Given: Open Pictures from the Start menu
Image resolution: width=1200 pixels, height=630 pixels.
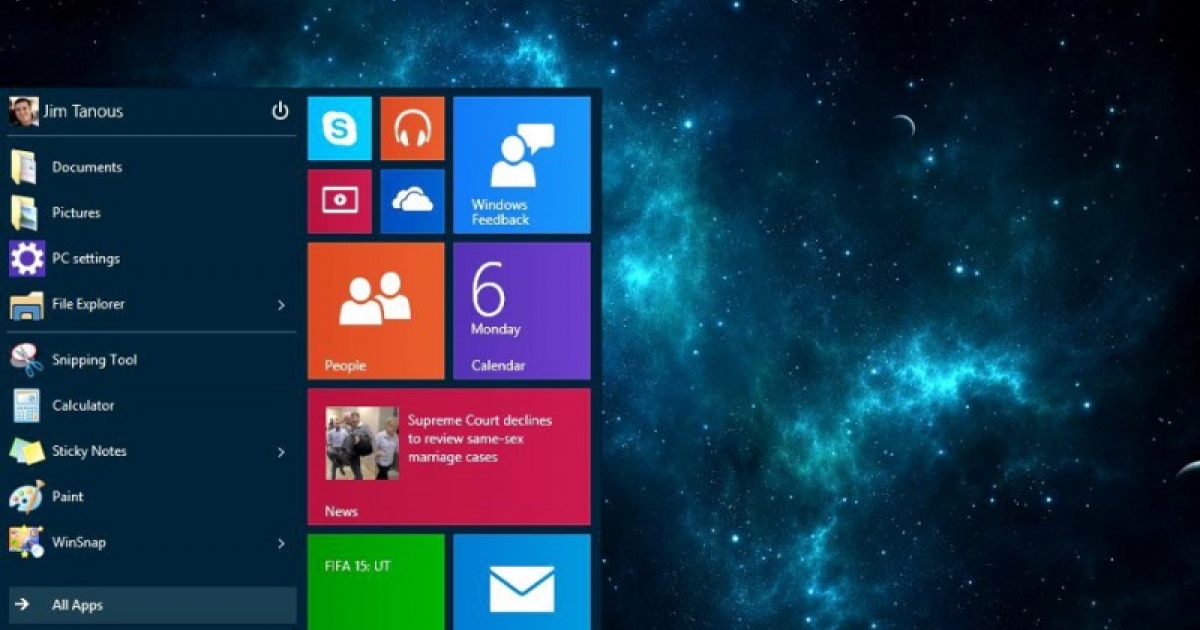Looking at the screenshot, I should pyautogui.click(x=76, y=213).
